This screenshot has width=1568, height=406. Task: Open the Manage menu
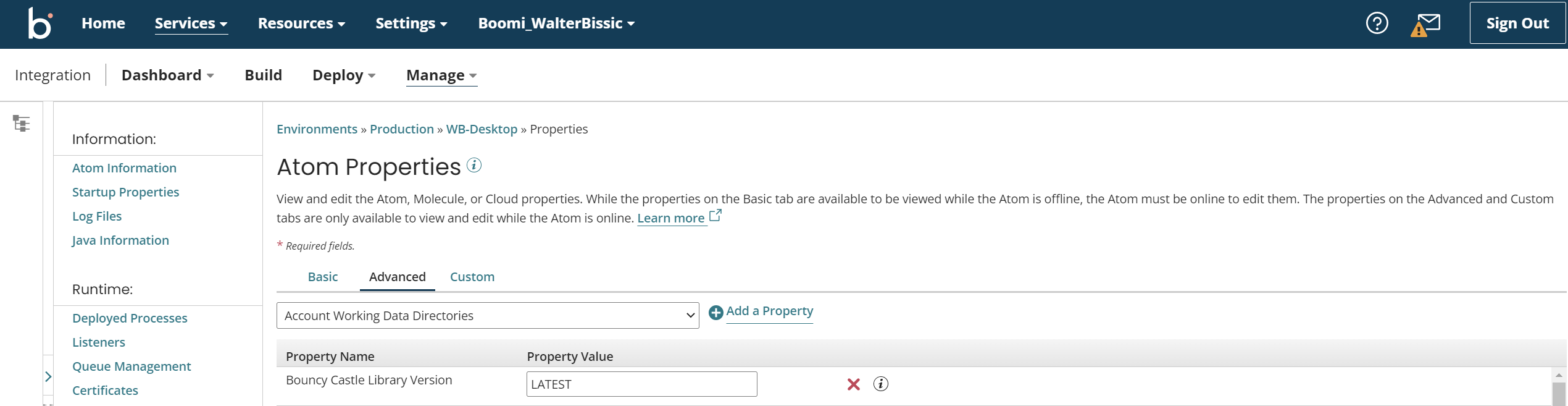point(441,75)
